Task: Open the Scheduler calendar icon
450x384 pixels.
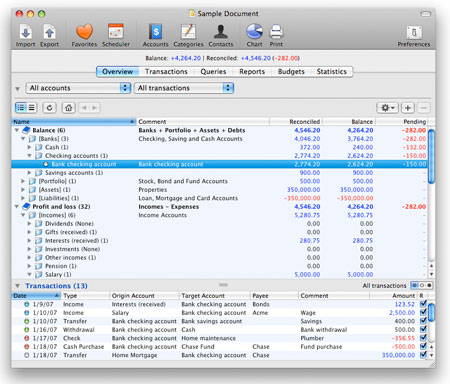Action: pyautogui.click(x=116, y=32)
